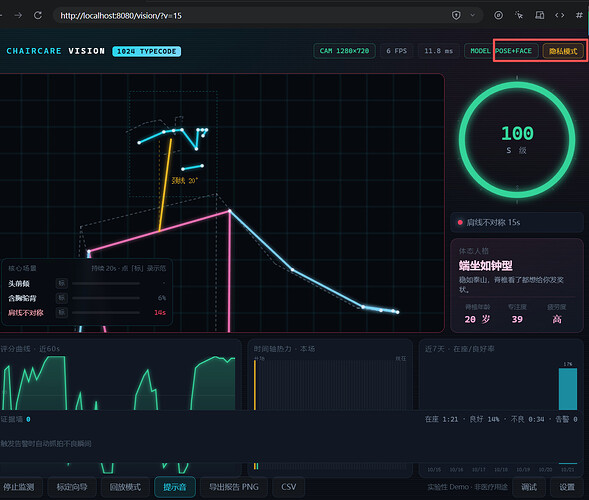The width and height of the screenshot is (589, 500).
Task: Go forward using the browser arrow
Action: pyautogui.click(x=18, y=15)
